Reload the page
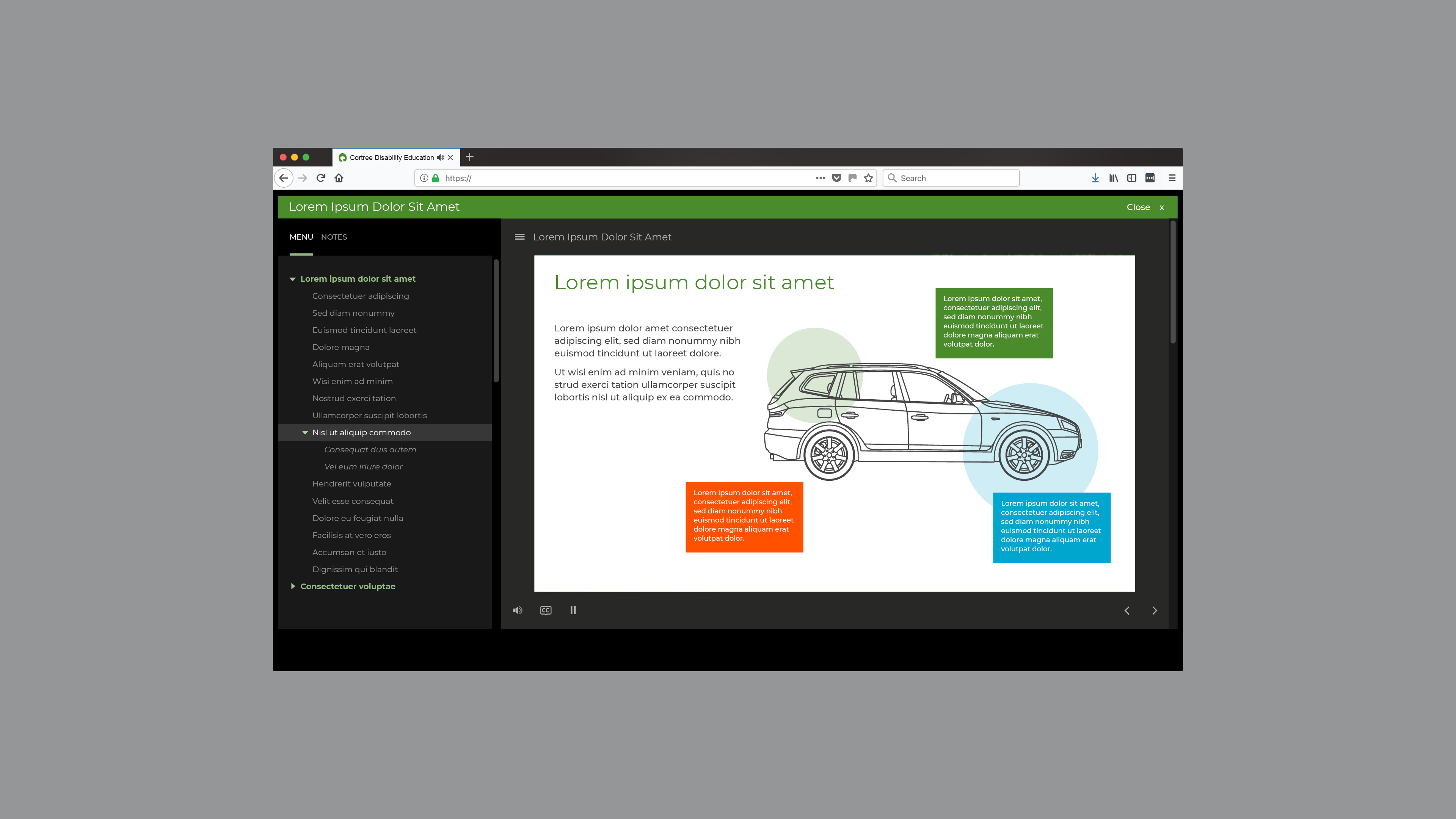The width and height of the screenshot is (1456, 819). click(x=320, y=178)
